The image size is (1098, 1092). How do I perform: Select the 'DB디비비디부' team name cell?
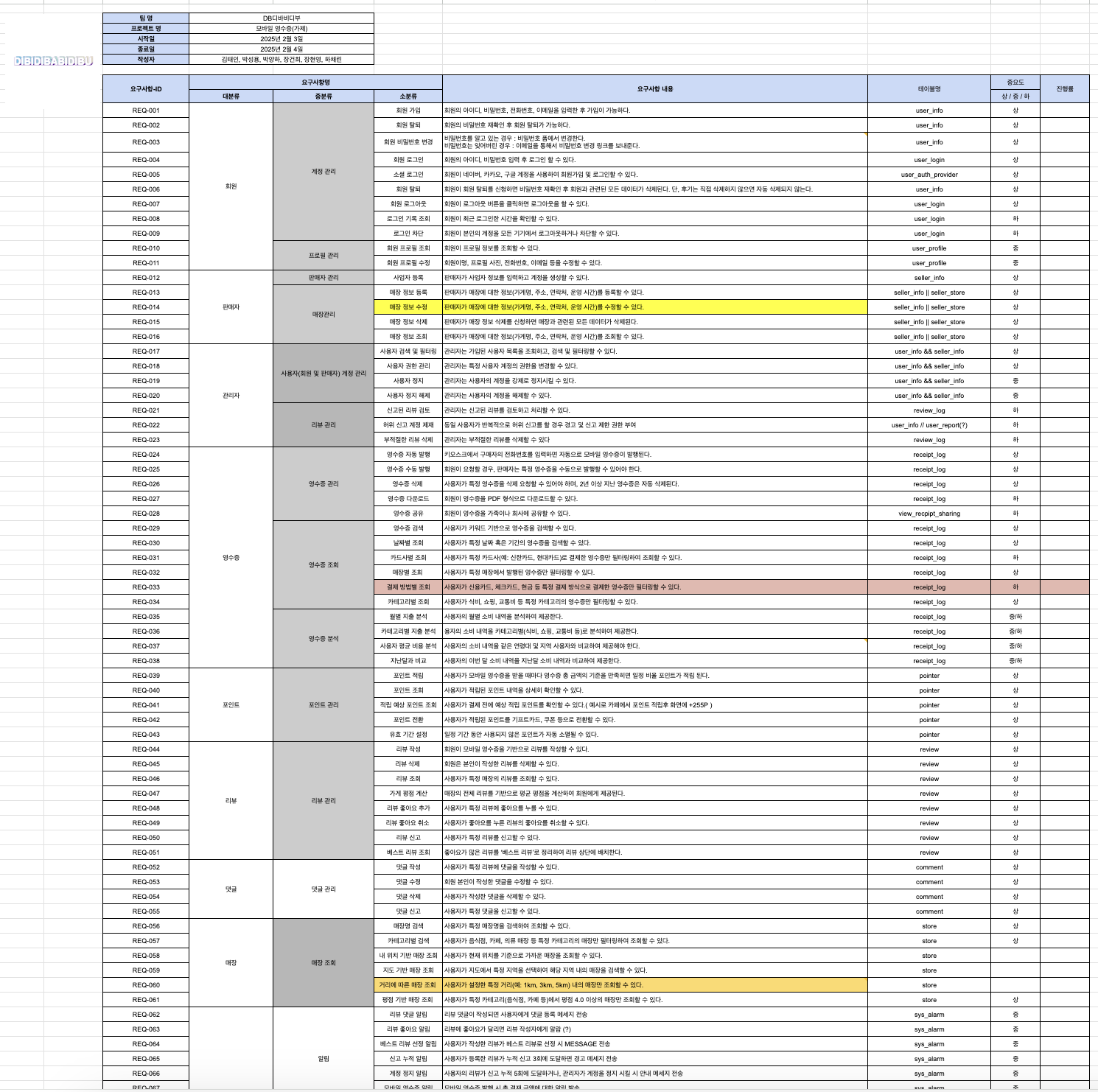pyautogui.click(x=282, y=18)
